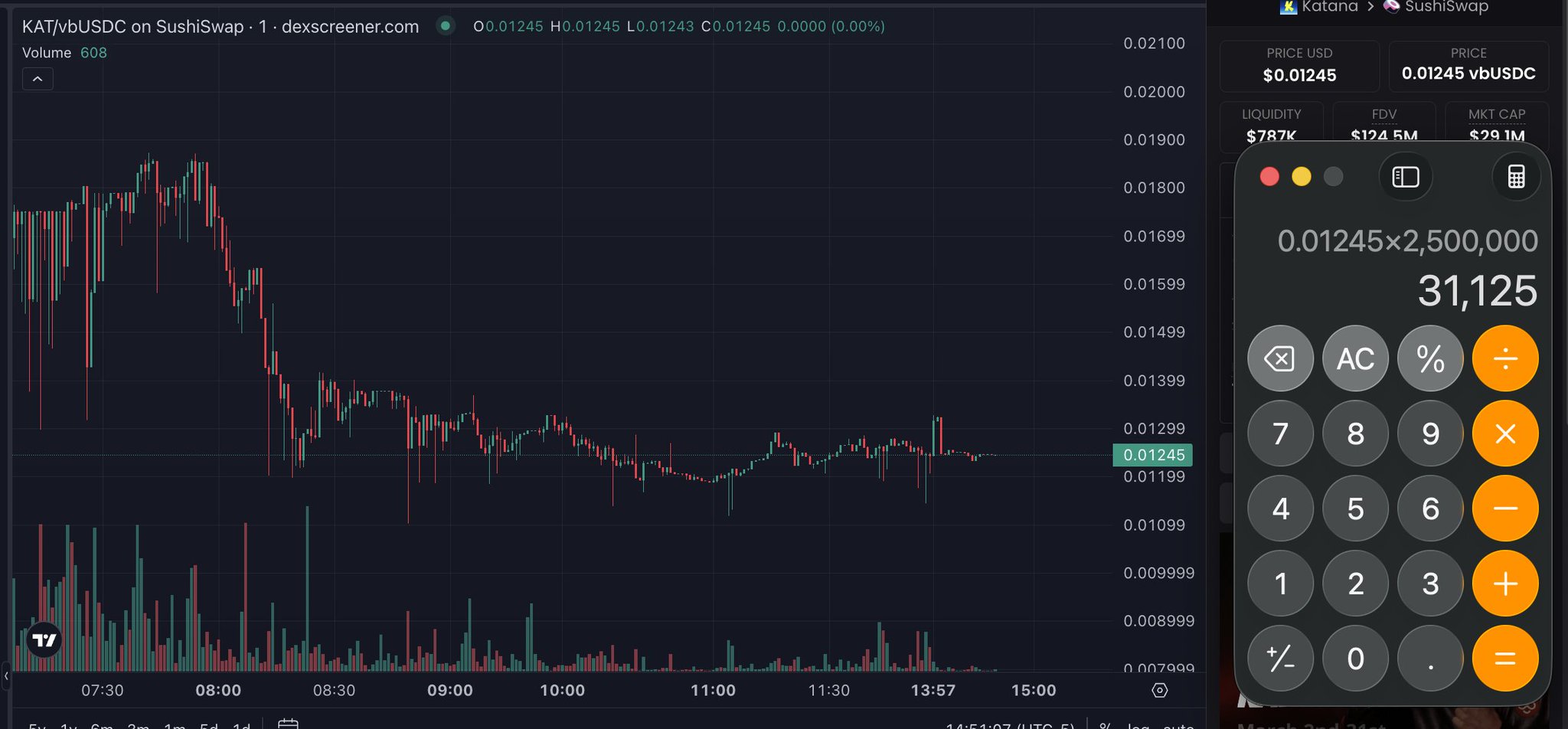Open the SushiSwap DEX link
This screenshot has width=1568, height=729.
coord(1436,7)
